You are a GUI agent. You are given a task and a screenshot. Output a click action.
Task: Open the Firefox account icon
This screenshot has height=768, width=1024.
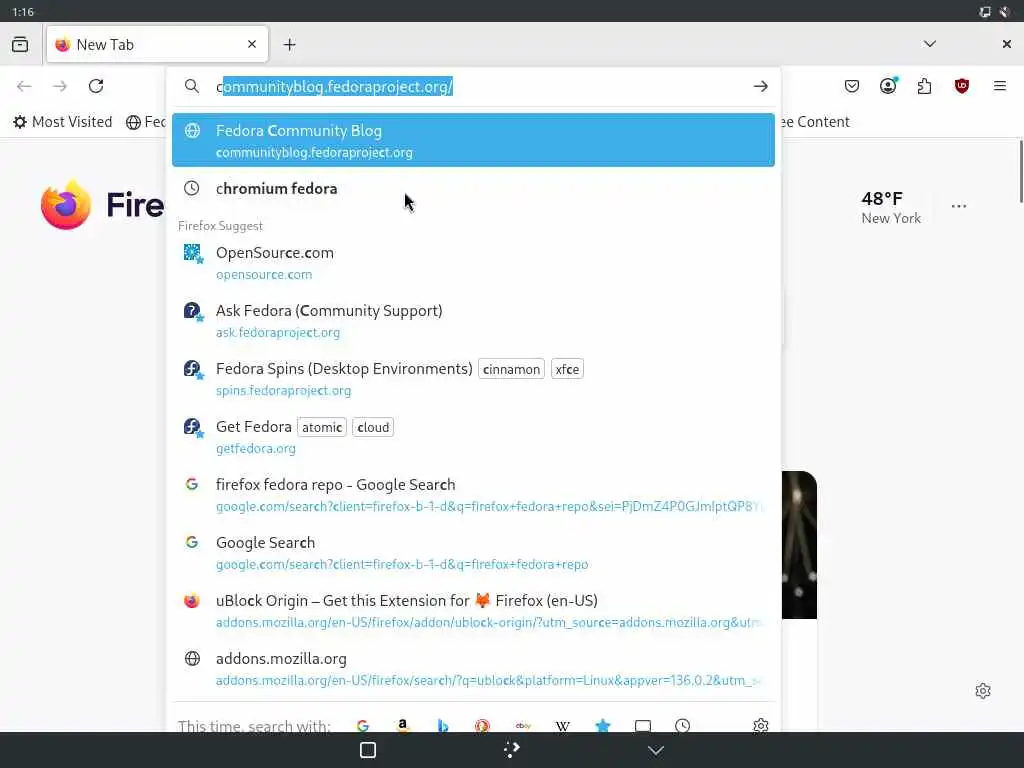click(888, 86)
